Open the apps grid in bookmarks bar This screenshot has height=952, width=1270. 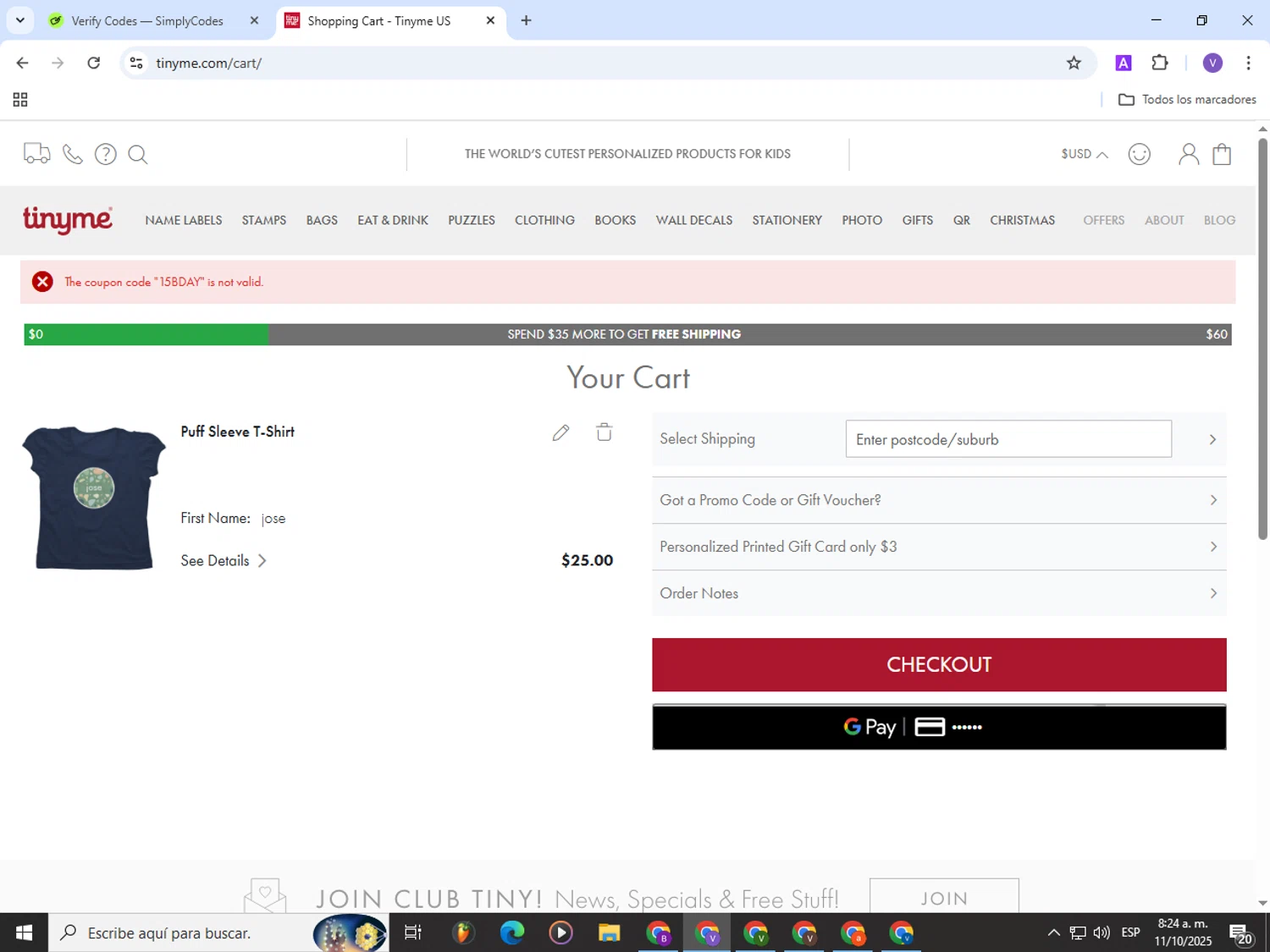coord(20,100)
